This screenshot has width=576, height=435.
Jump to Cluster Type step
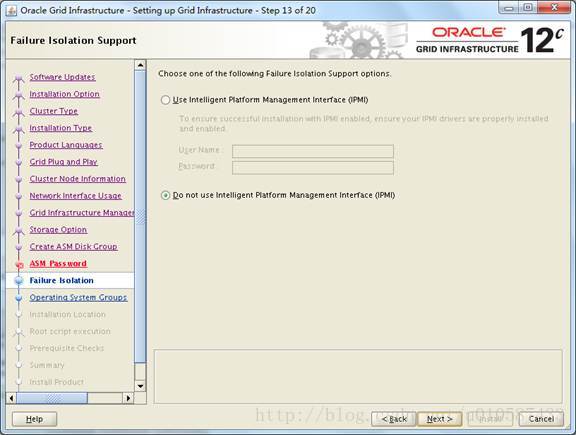tap(54, 111)
